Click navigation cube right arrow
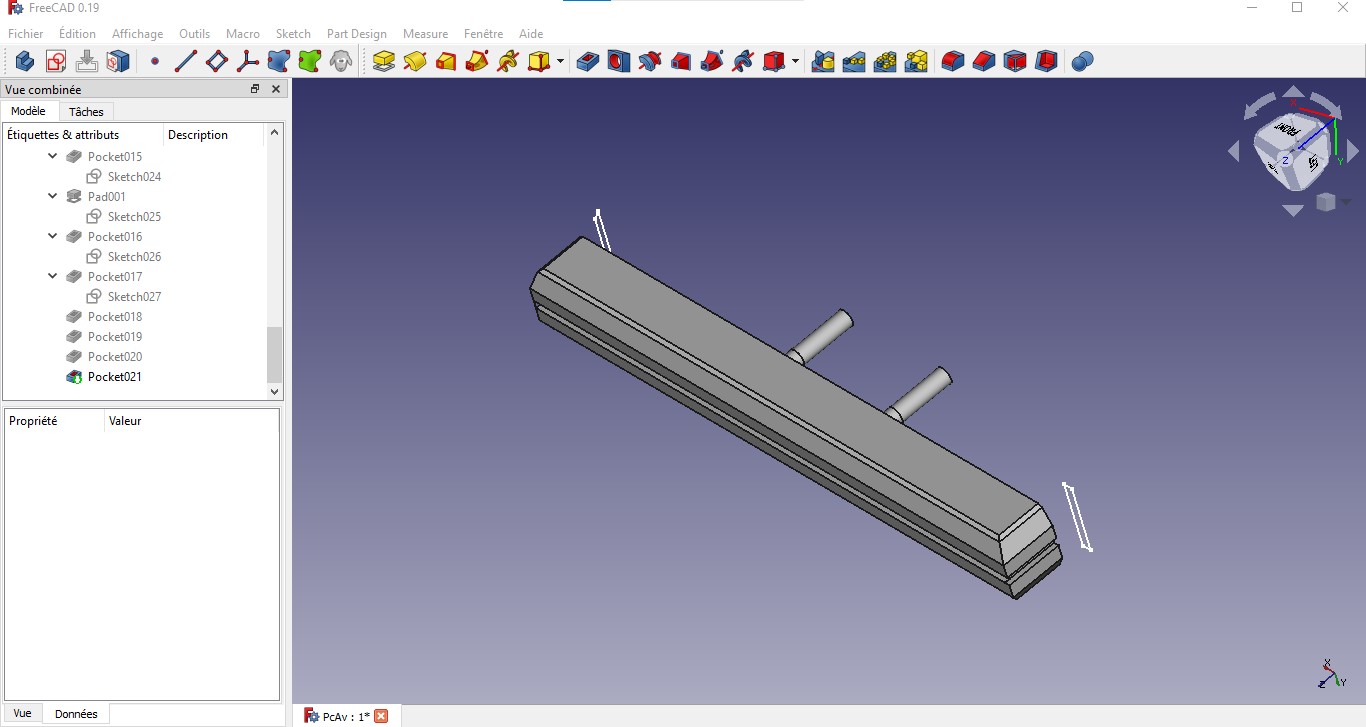1366x727 pixels. point(1353,151)
